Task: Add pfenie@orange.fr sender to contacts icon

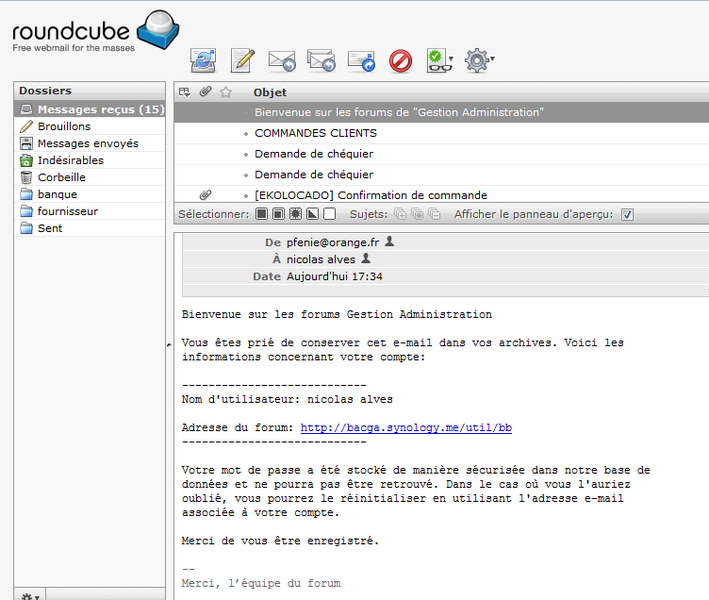Action: pos(389,242)
